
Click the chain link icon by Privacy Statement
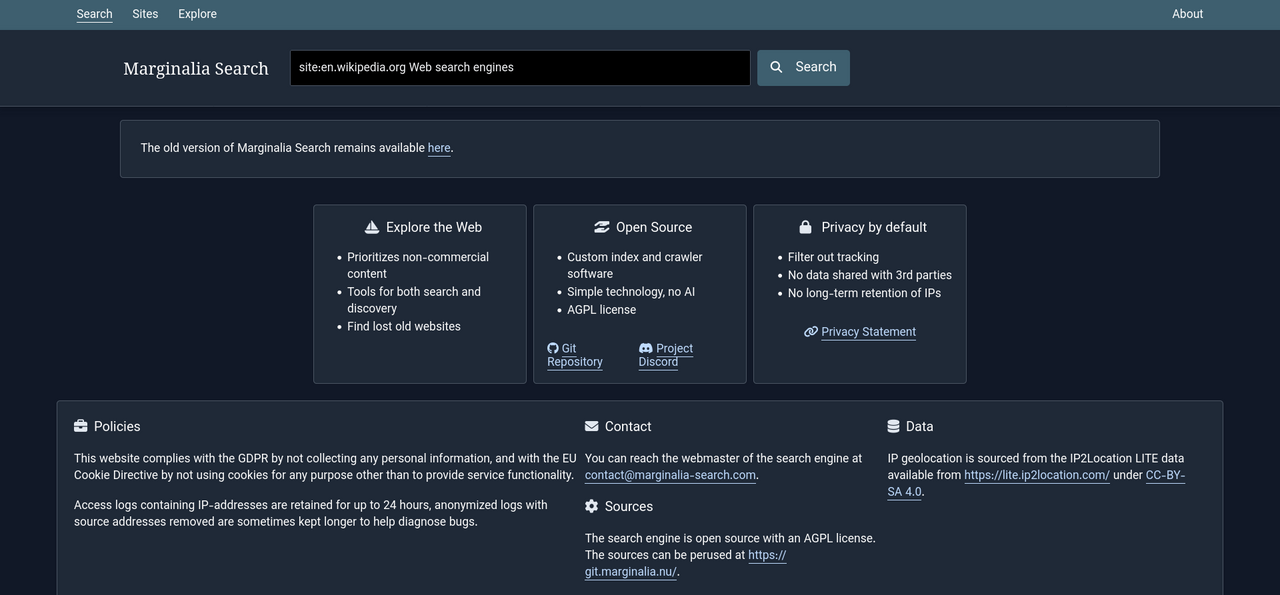(811, 332)
